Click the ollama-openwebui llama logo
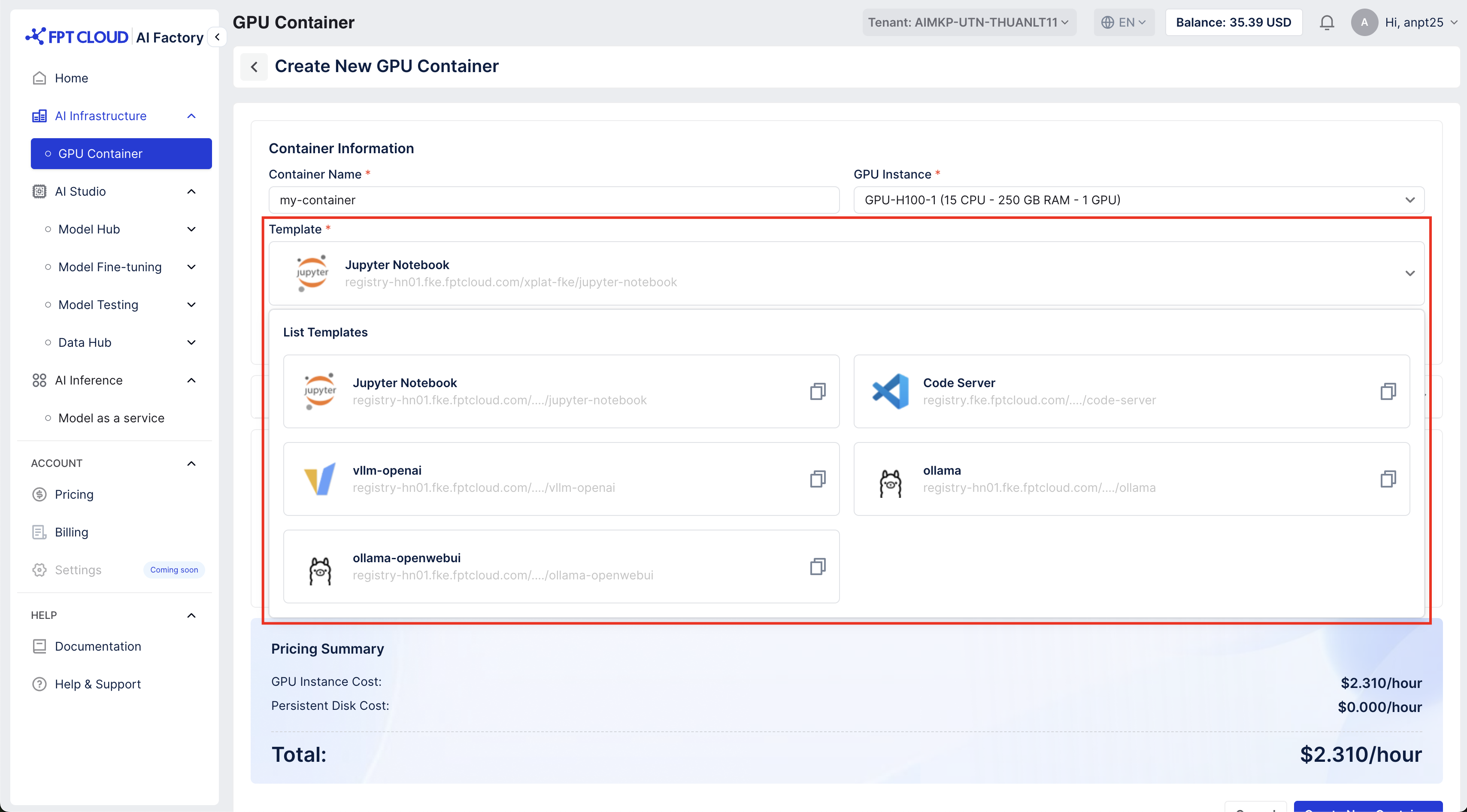The height and width of the screenshot is (812, 1467). coord(320,570)
